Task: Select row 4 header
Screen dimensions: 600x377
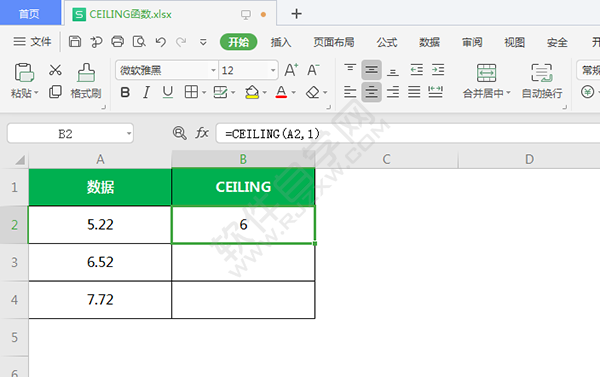Action: tap(14, 300)
